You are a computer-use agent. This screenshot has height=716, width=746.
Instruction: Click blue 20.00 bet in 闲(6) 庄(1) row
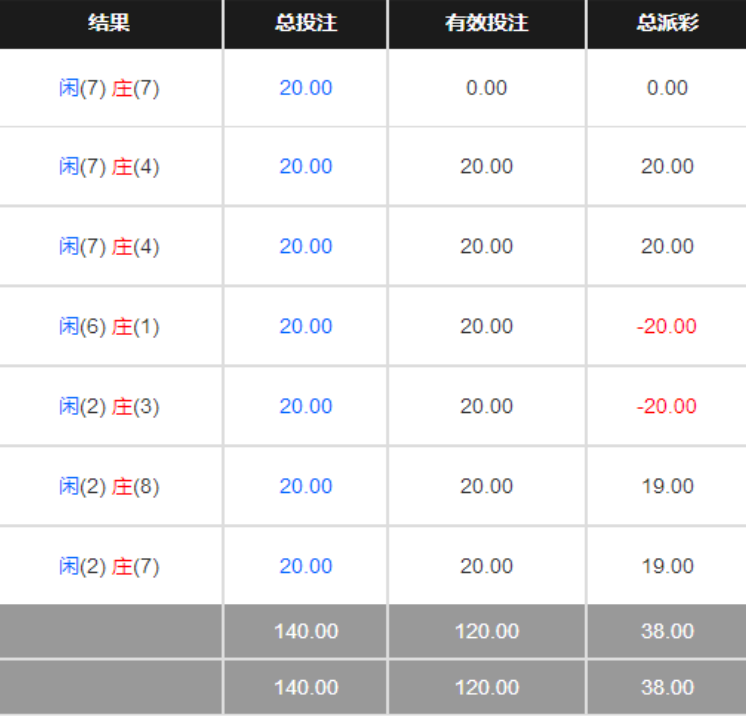click(x=305, y=326)
